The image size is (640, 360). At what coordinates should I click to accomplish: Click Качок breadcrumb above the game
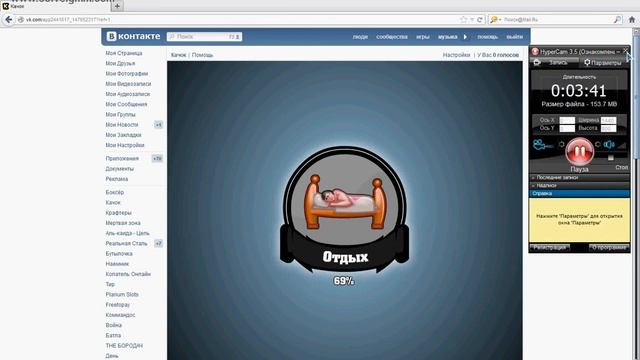178,55
